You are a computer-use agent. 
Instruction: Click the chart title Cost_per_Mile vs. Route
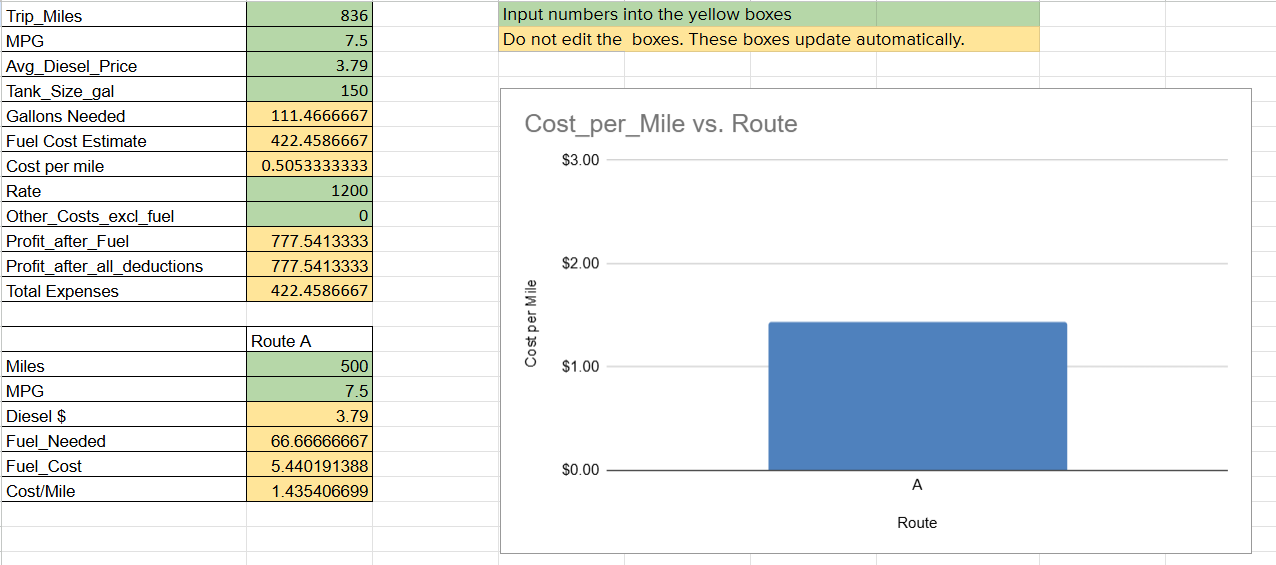661,124
